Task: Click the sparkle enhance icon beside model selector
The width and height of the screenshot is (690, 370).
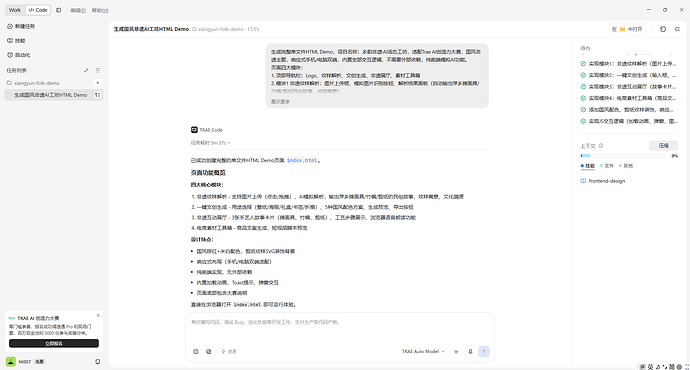Action: click(x=456, y=352)
